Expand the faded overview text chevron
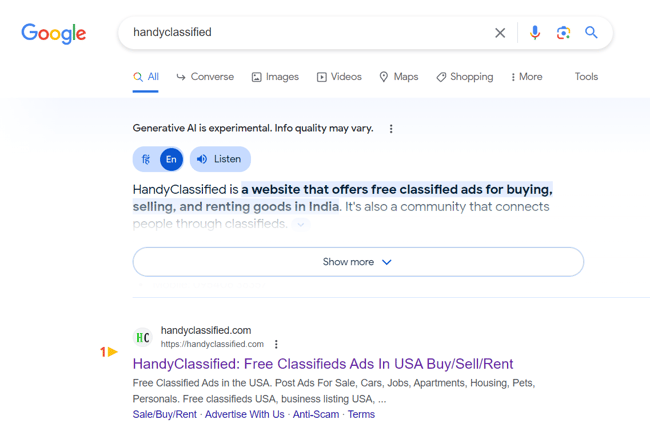This screenshot has height=443, width=650. [301, 224]
